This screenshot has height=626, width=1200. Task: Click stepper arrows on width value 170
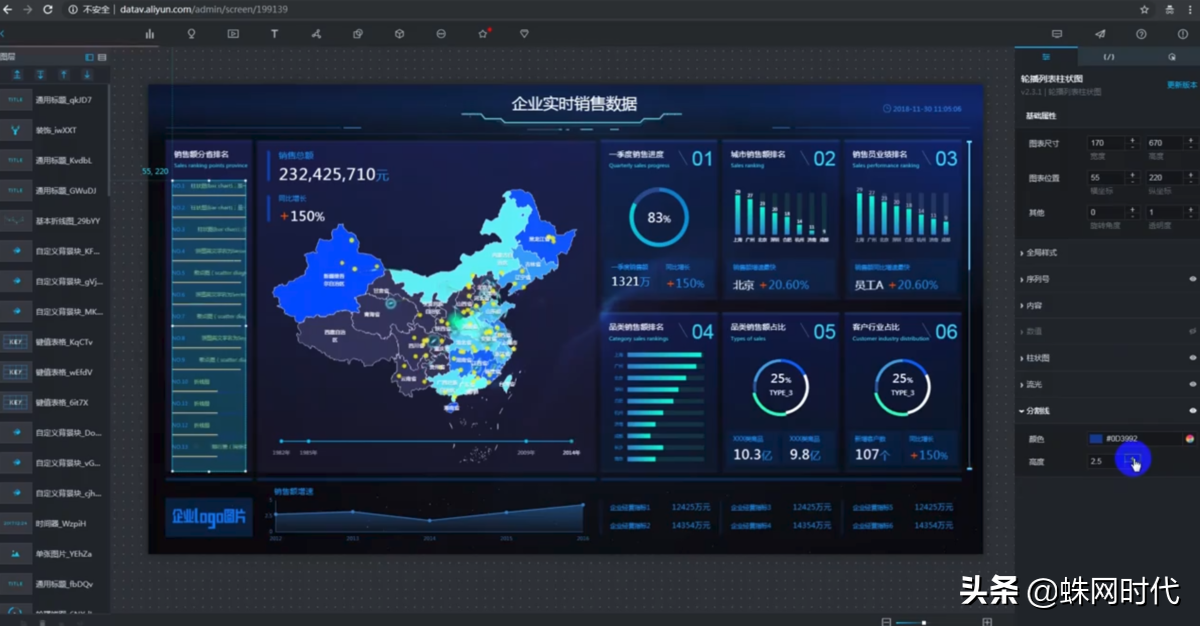1133,143
